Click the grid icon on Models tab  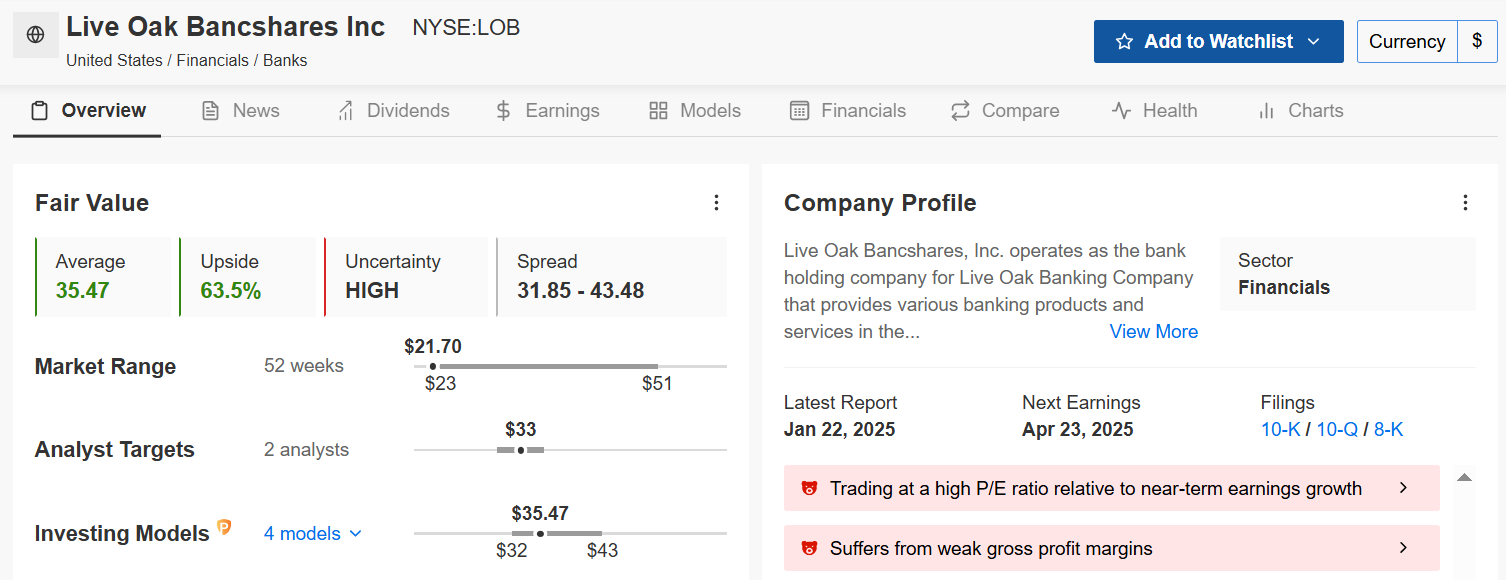(x=658, y=111)
